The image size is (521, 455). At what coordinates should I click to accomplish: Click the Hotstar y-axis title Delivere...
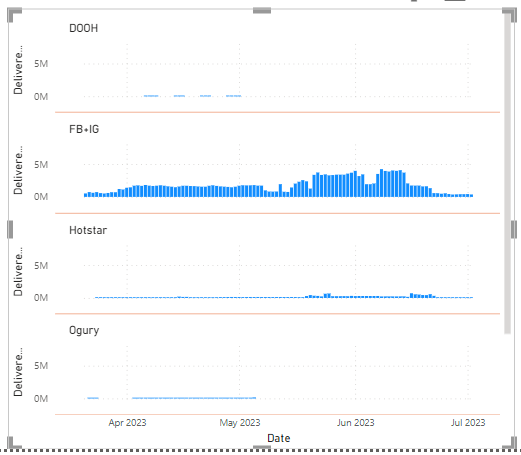click(18, 271)
